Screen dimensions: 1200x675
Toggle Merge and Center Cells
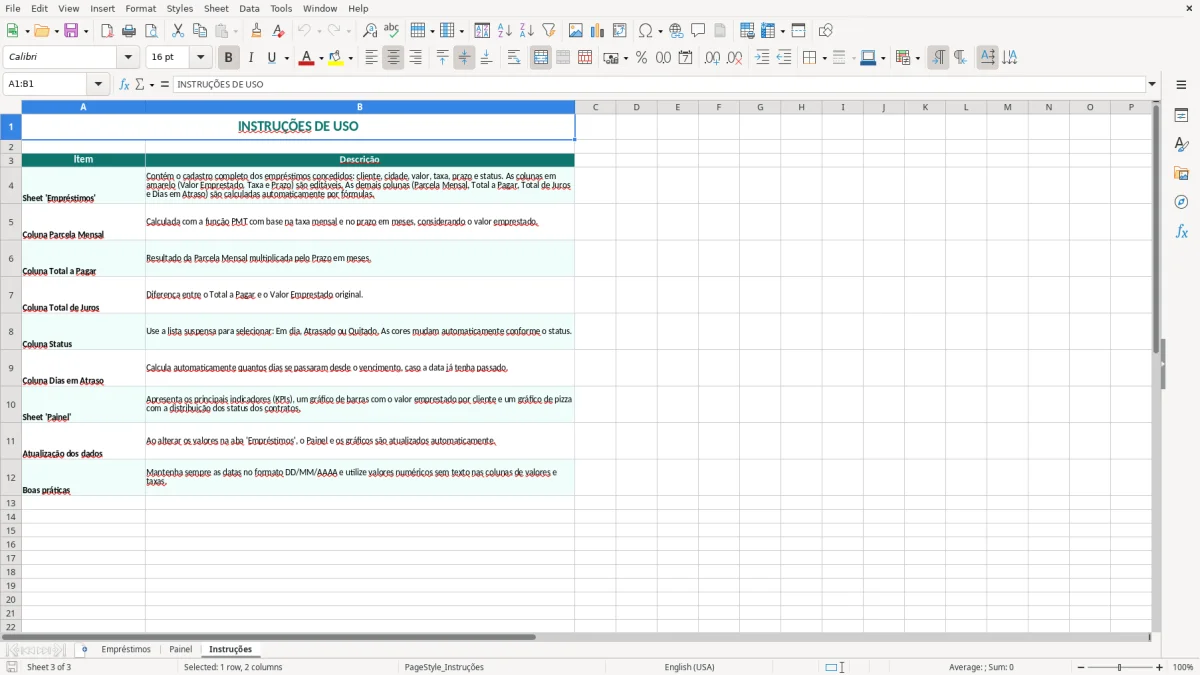pyautogui.click(x=541, y=58)
